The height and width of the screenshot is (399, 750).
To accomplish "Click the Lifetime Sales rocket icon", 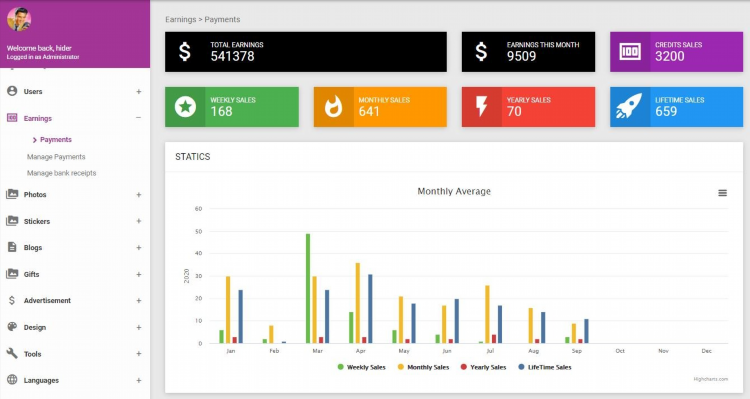I will 629,106.
